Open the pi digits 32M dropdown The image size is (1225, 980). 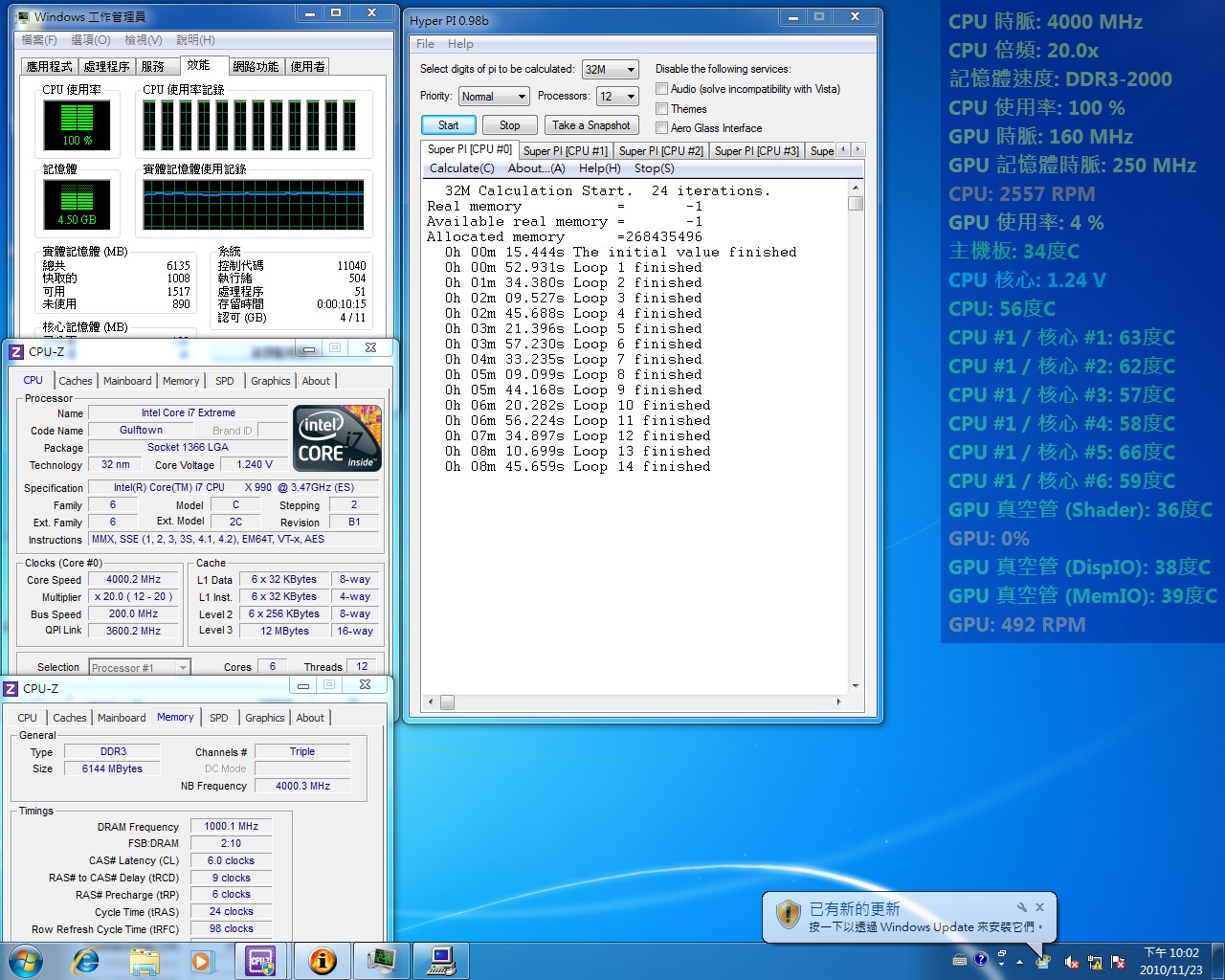(x=611, y=70)
